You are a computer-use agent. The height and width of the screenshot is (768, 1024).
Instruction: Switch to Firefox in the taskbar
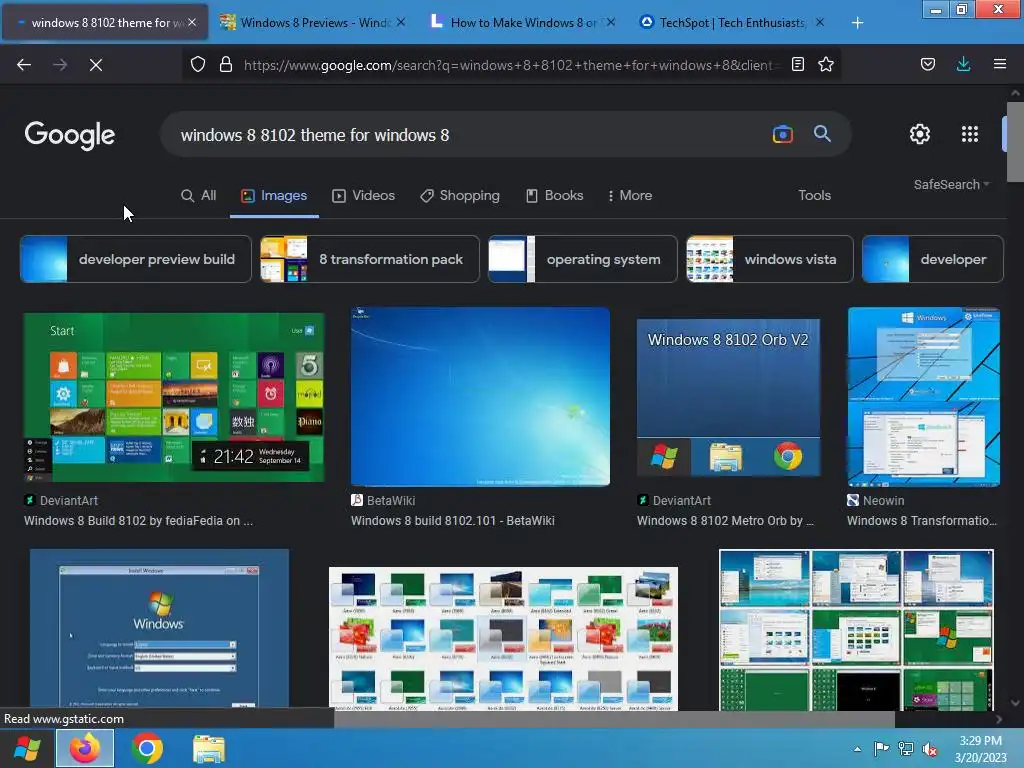pos(85,748)
